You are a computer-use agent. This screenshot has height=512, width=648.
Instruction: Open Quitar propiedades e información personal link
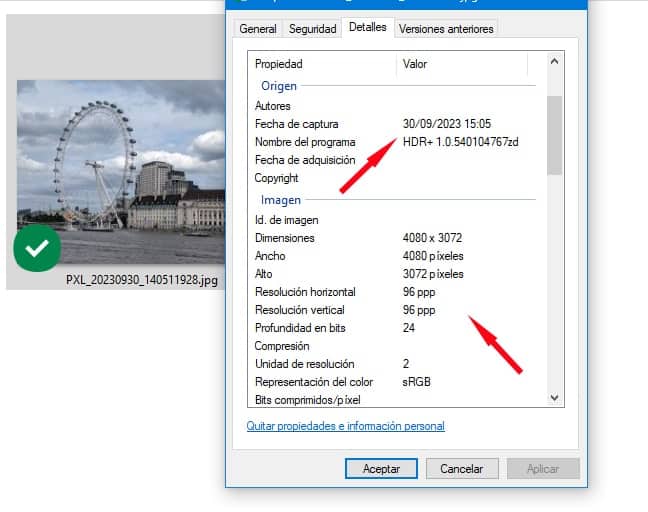(x=345, y=426)
